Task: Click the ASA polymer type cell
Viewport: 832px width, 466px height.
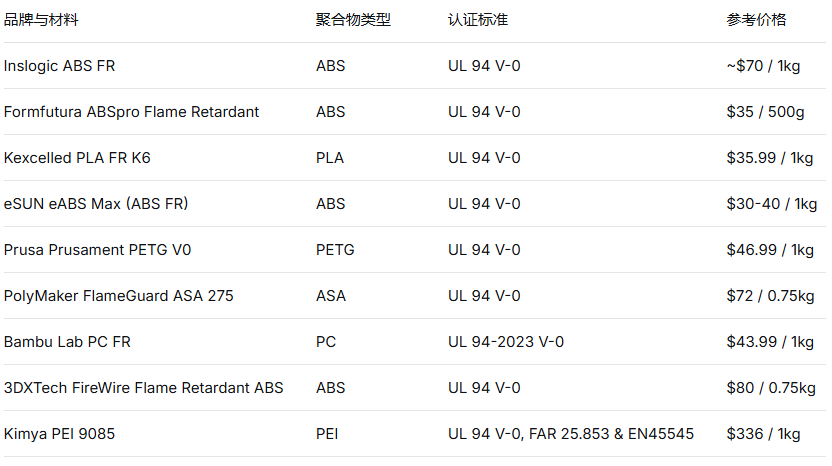Action: [331, 296]
